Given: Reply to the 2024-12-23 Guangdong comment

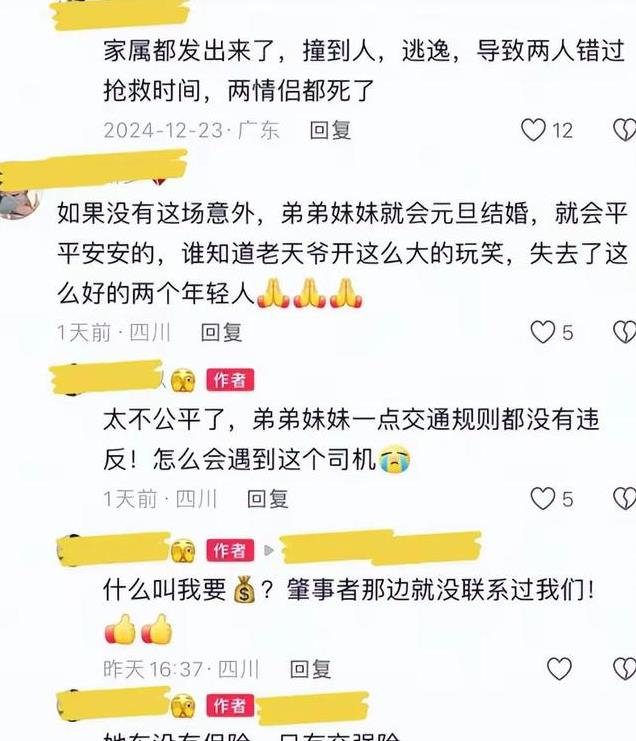Looking at the screenshot, I should (330, 130).
